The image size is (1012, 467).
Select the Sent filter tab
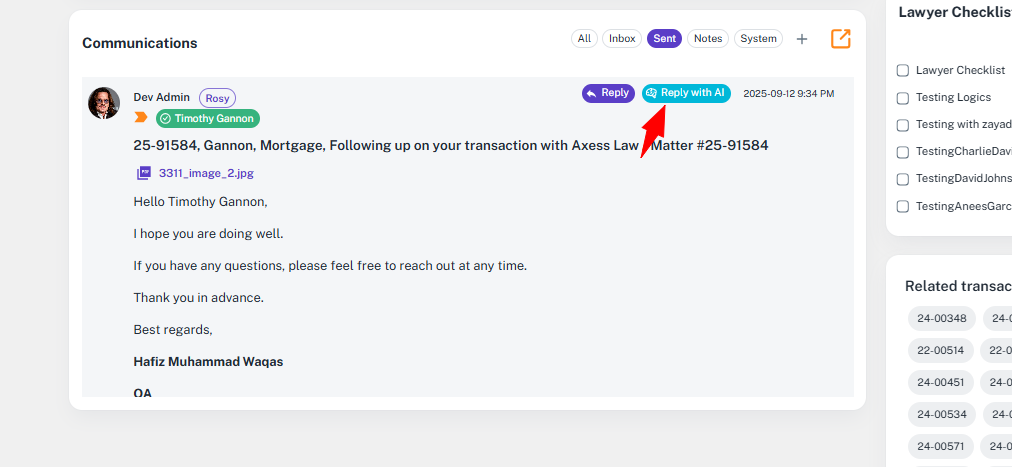tap(664, 39)
